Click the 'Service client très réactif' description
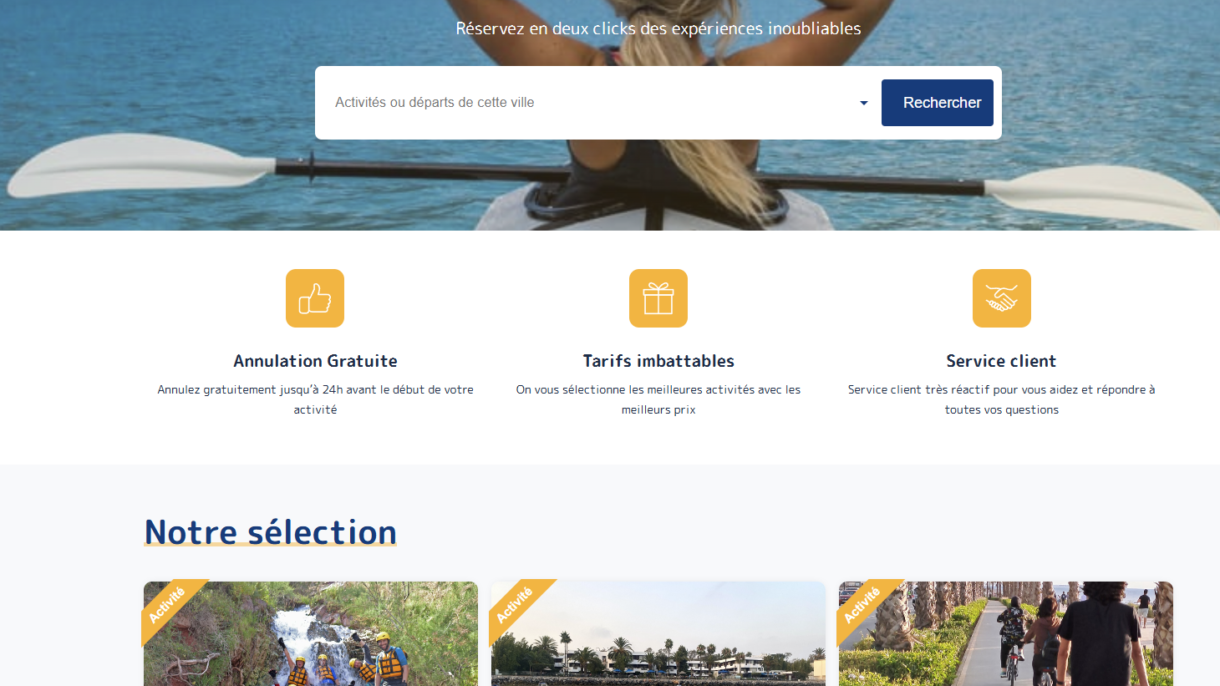This screenshot has width=1220, height=686. [x=1001, y=400]
